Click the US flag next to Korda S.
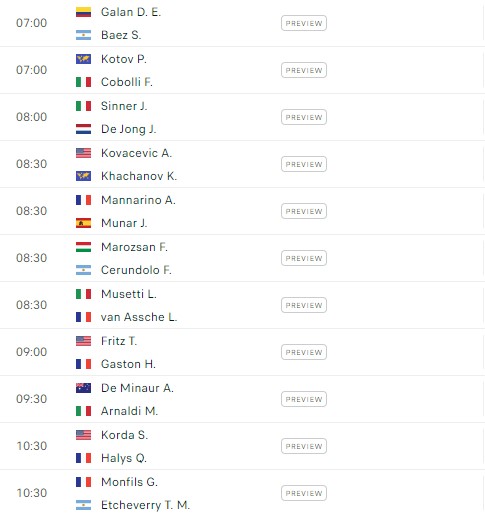 (x=83, y=435)
